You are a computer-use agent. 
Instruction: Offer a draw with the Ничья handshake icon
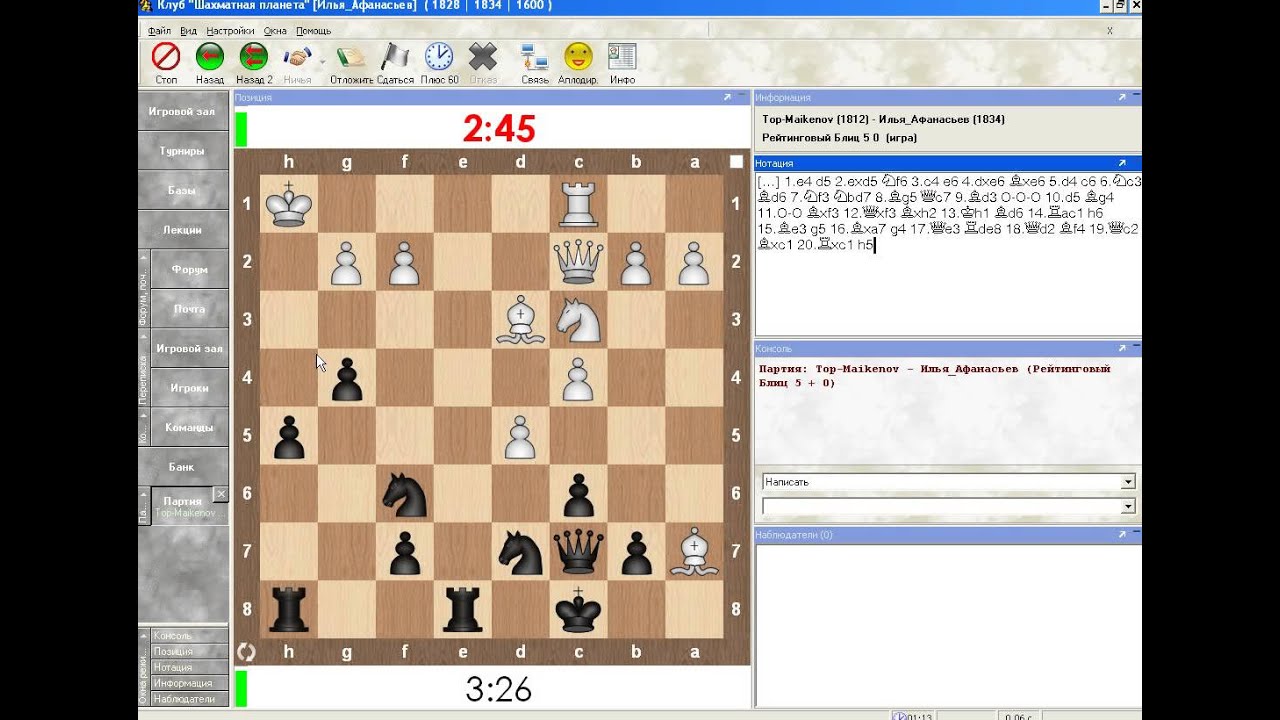[x=297, y=56]
